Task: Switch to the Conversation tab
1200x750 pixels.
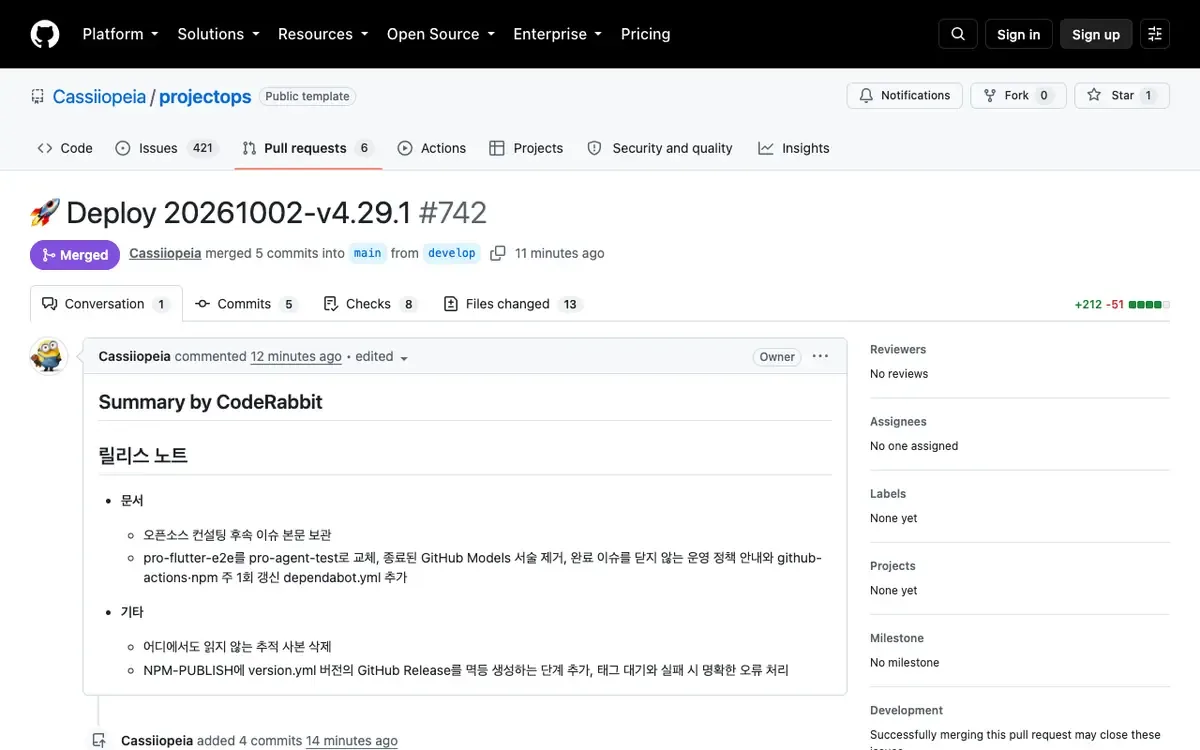Action: [x=106, y=304]
